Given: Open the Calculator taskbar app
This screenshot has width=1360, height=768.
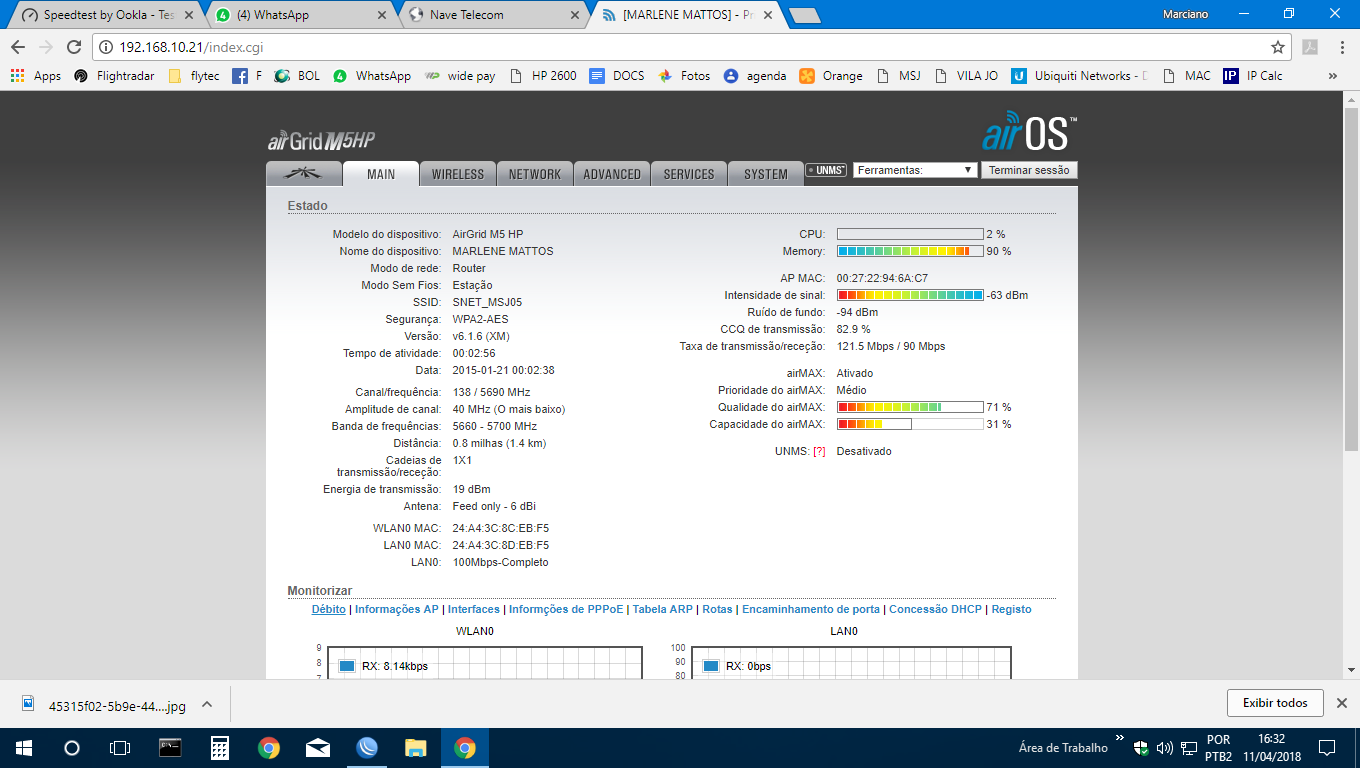Looking at the screenshot, I should 220,747.
